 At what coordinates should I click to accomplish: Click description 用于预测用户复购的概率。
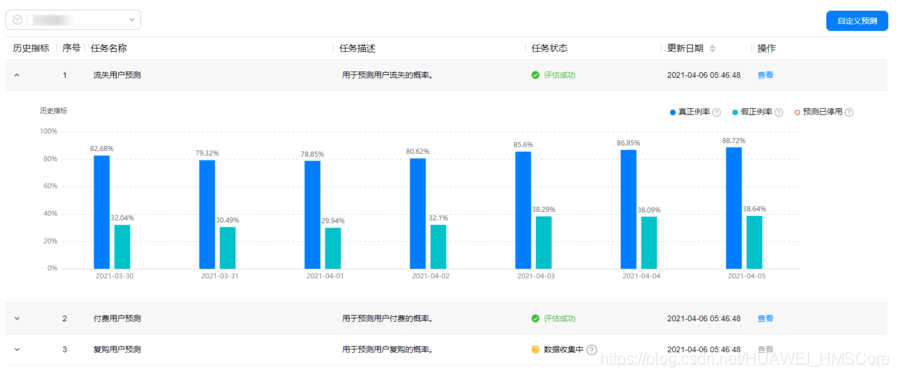tap(387, 349)
